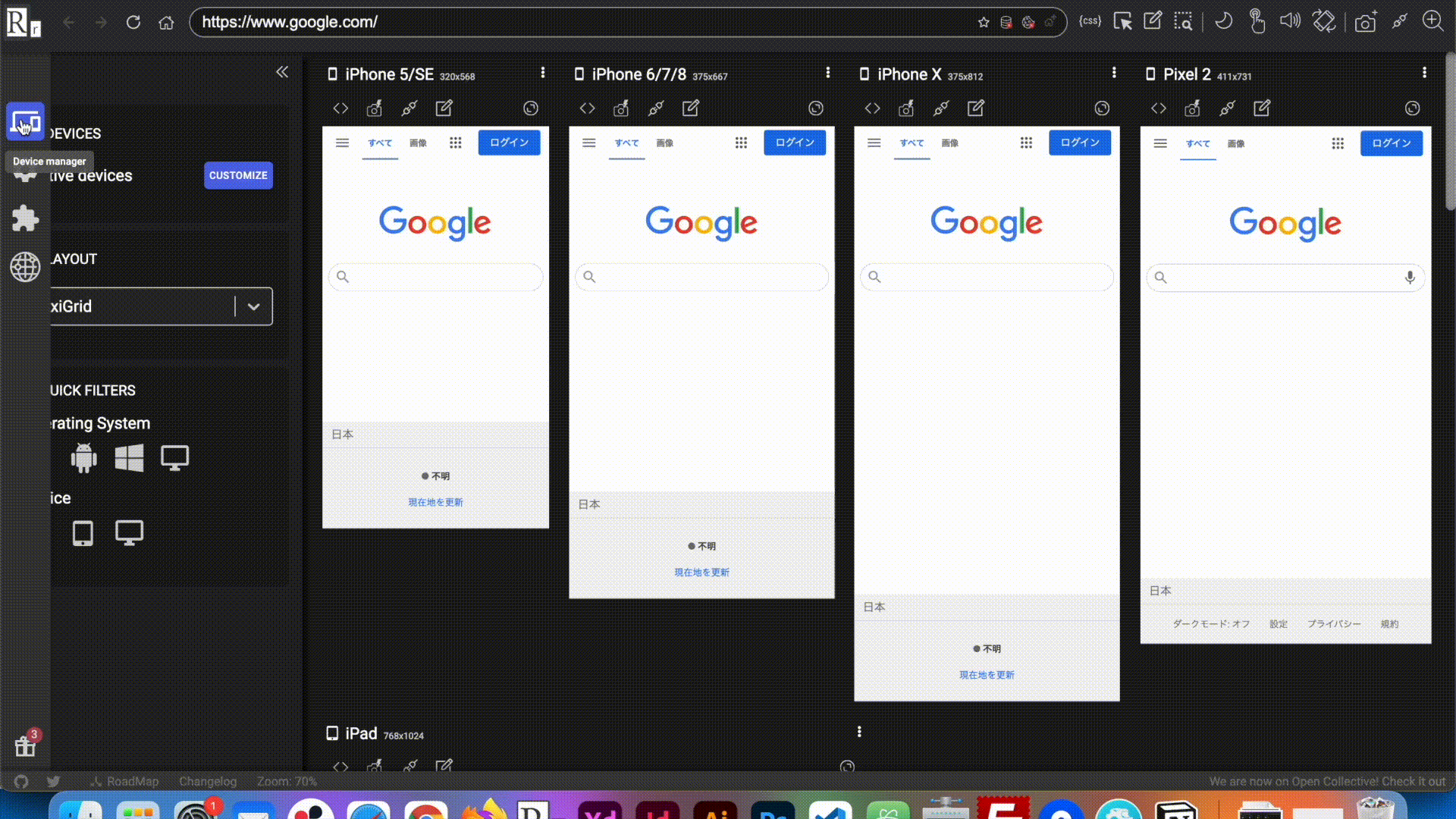Toggle touch mode with the finger icon
This screenshot has width=1456, height=819.
[x=1257, y=21]
